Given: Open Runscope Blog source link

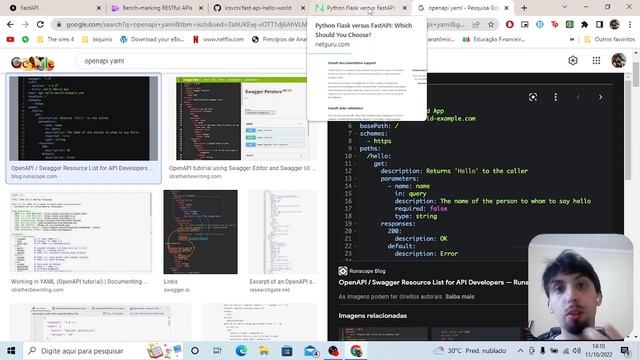Looking at the screenshot, I should 362,271.
